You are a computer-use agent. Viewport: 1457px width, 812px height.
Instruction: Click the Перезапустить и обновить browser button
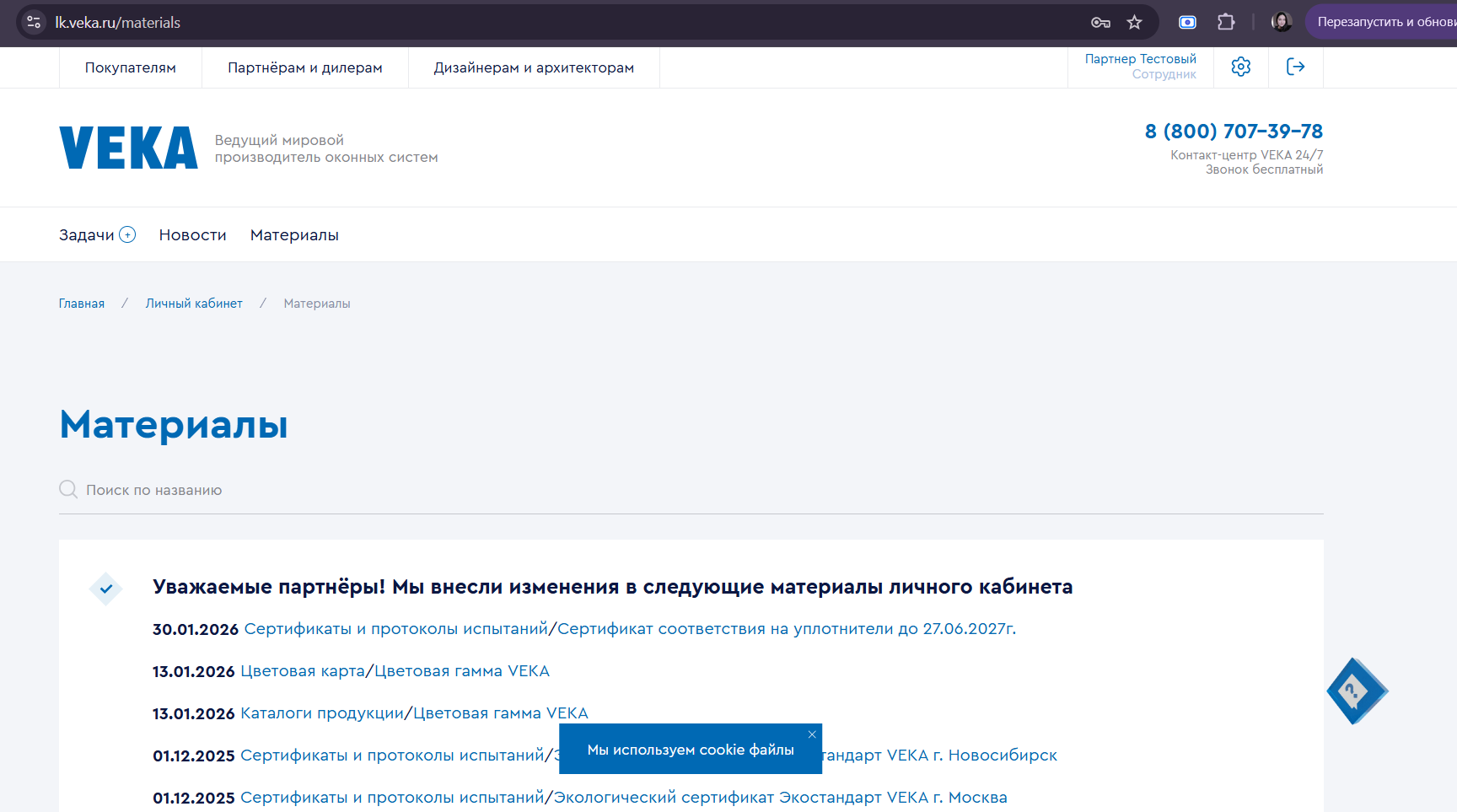(x=1384, y=22)
